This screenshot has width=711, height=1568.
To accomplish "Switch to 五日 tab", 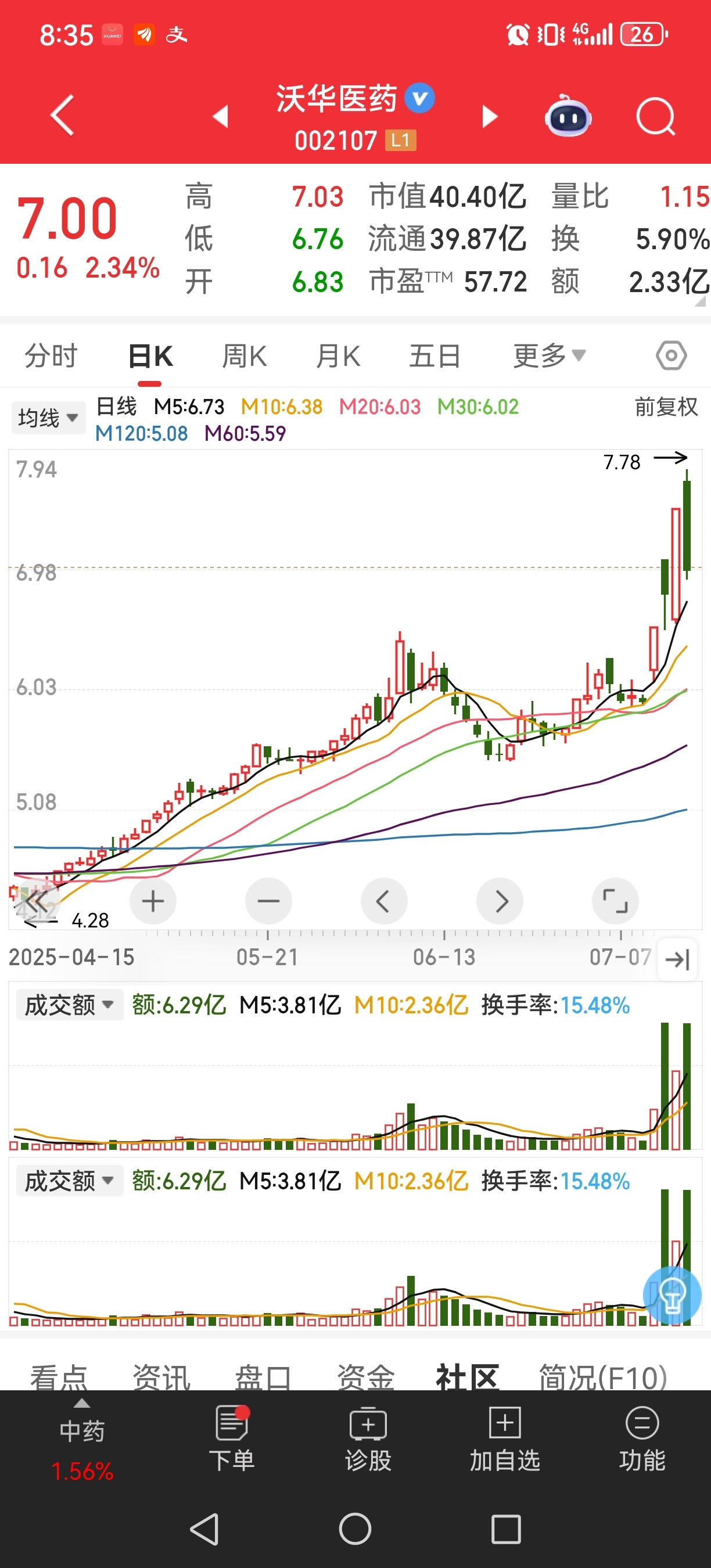I will tap(435, 355).
